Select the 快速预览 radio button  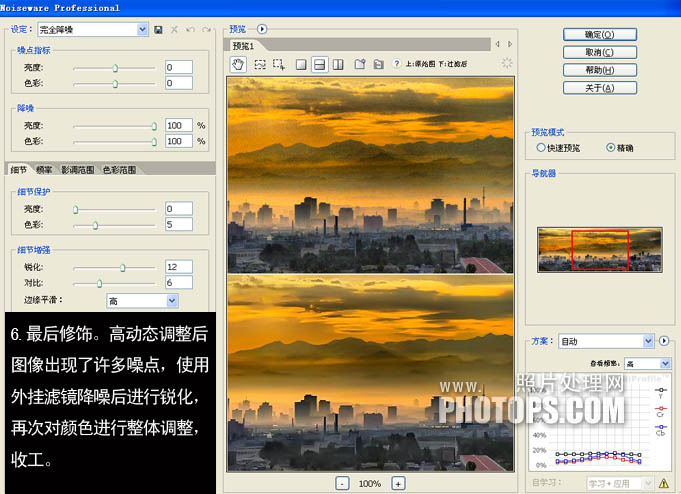click(x=541, y=147)
